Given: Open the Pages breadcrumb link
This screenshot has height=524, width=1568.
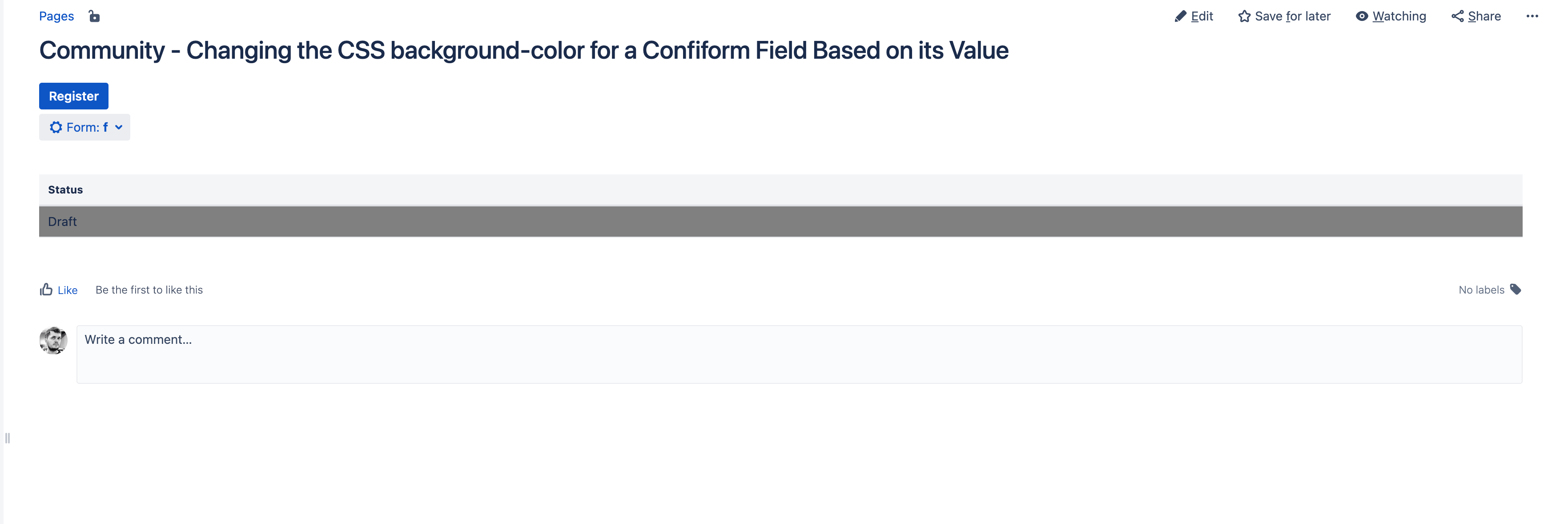Looking at the screenshot, I should pos(56,16).
